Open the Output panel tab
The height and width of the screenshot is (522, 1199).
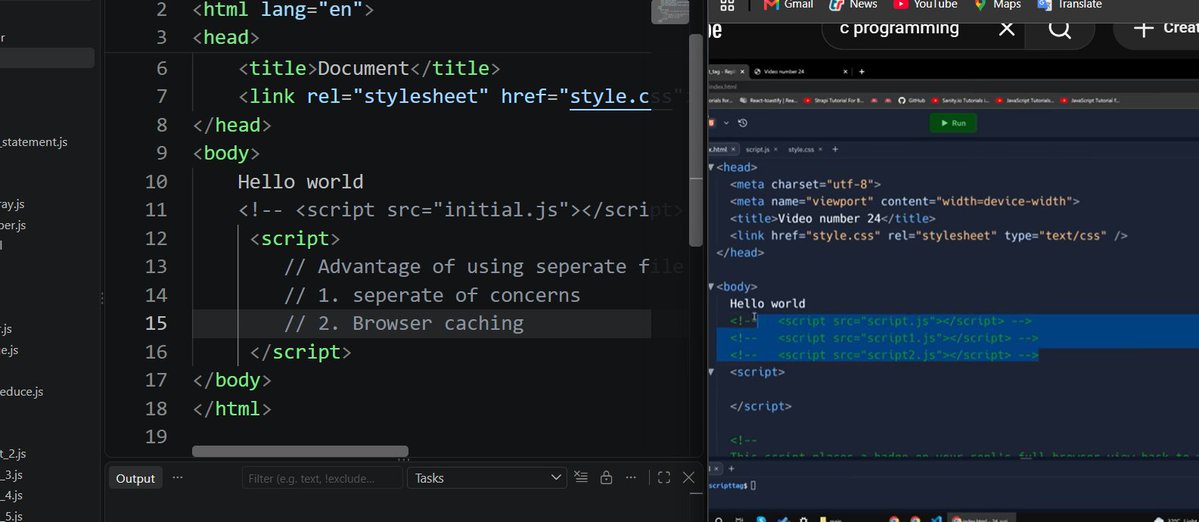coord(135,478)
